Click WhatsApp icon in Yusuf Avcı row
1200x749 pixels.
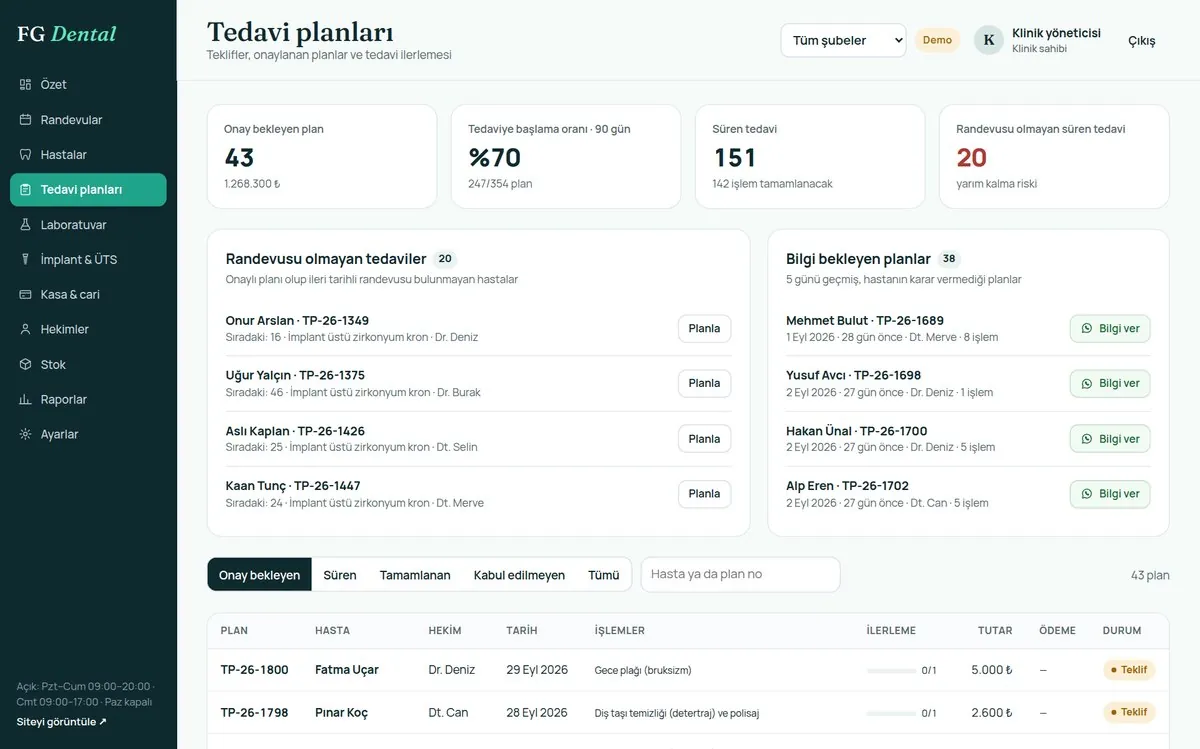point(1087,383)
